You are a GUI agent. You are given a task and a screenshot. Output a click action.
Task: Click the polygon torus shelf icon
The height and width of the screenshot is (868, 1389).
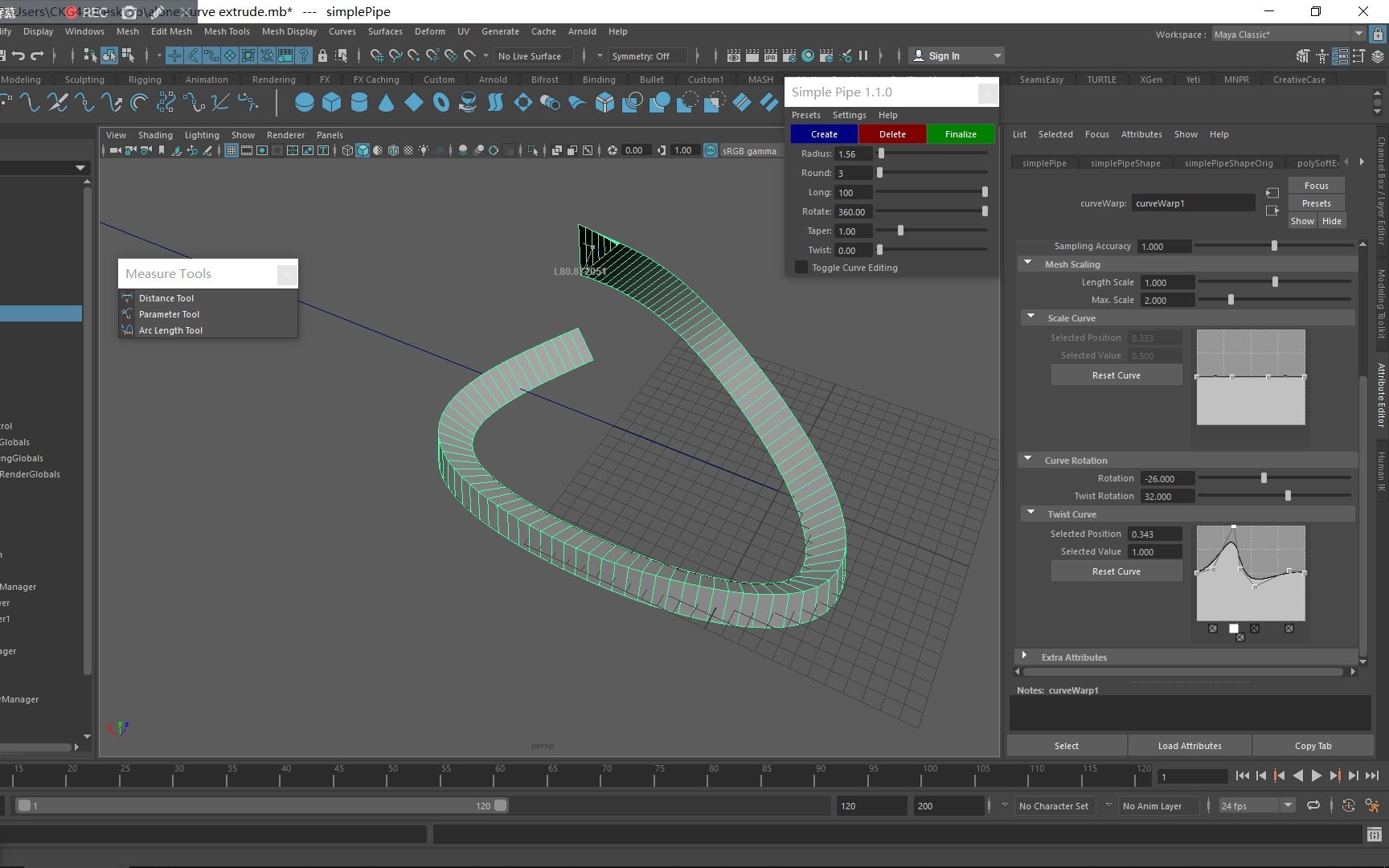440,103
